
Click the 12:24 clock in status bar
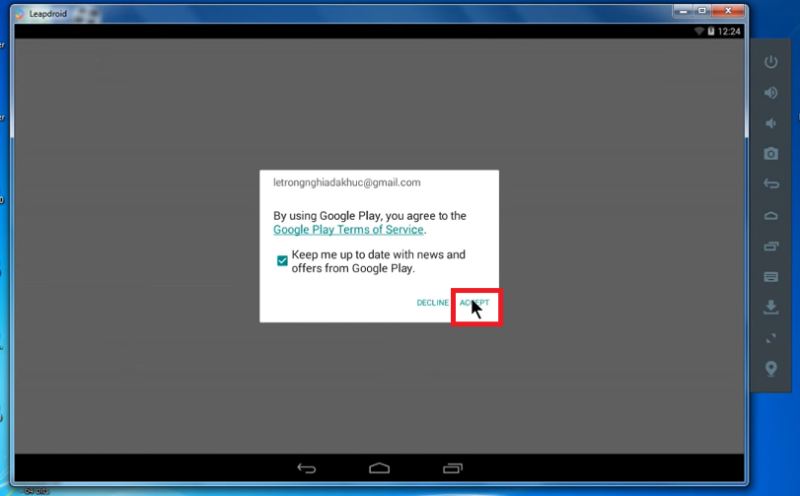tap(730, 32)
